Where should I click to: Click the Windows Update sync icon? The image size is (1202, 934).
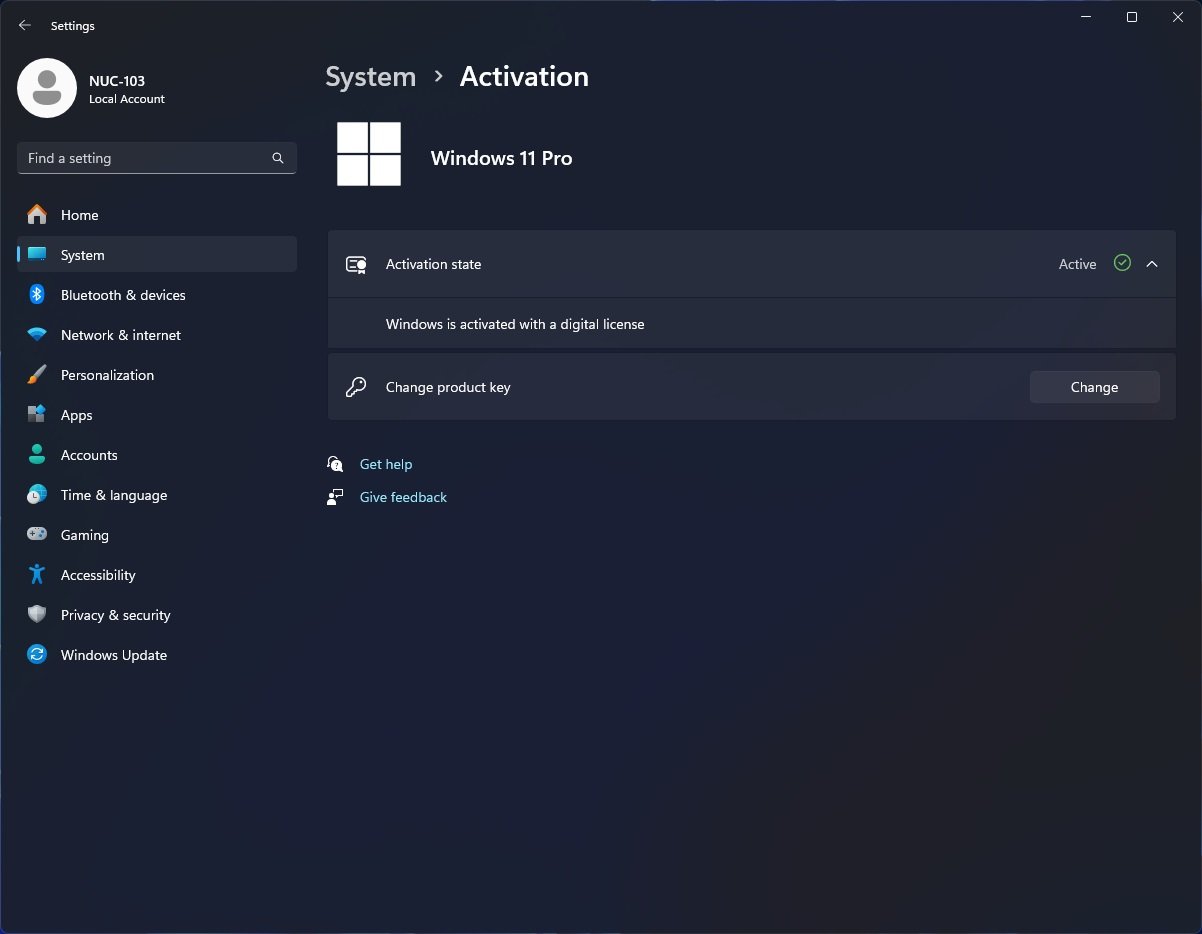click(37, 655)
